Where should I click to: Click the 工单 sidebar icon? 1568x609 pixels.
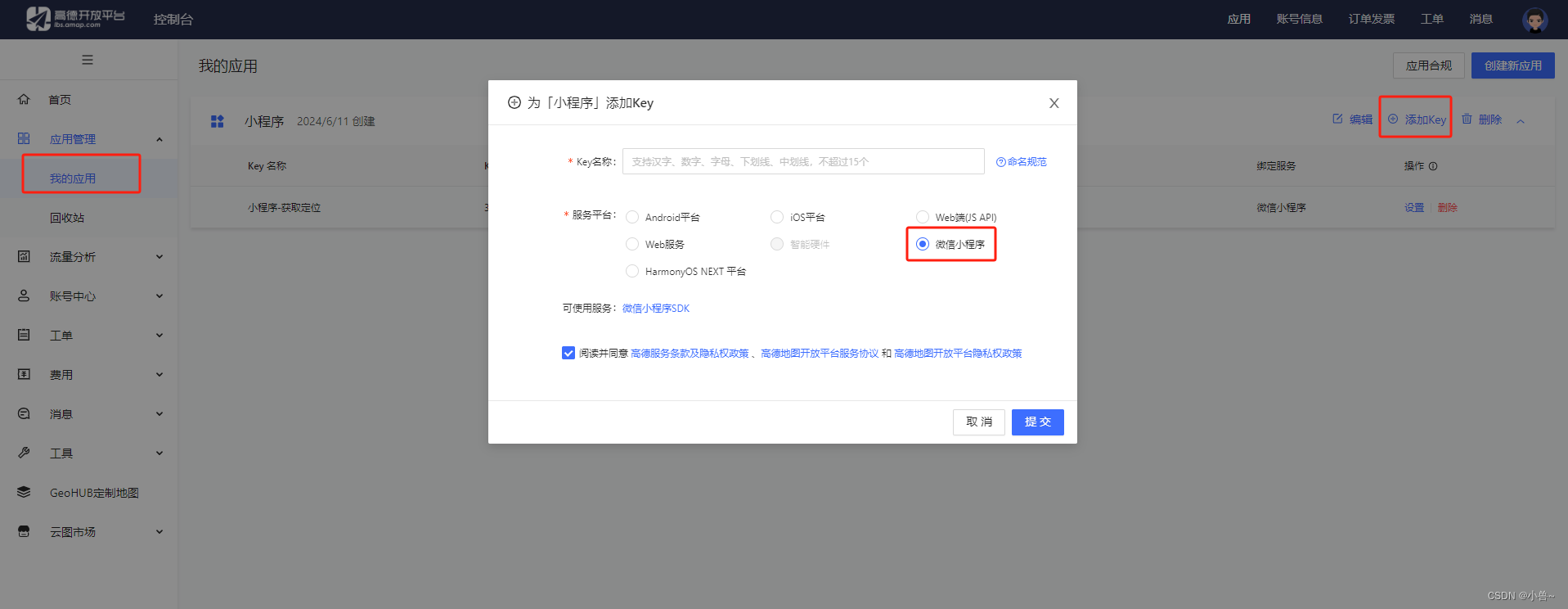coord(24,335)
